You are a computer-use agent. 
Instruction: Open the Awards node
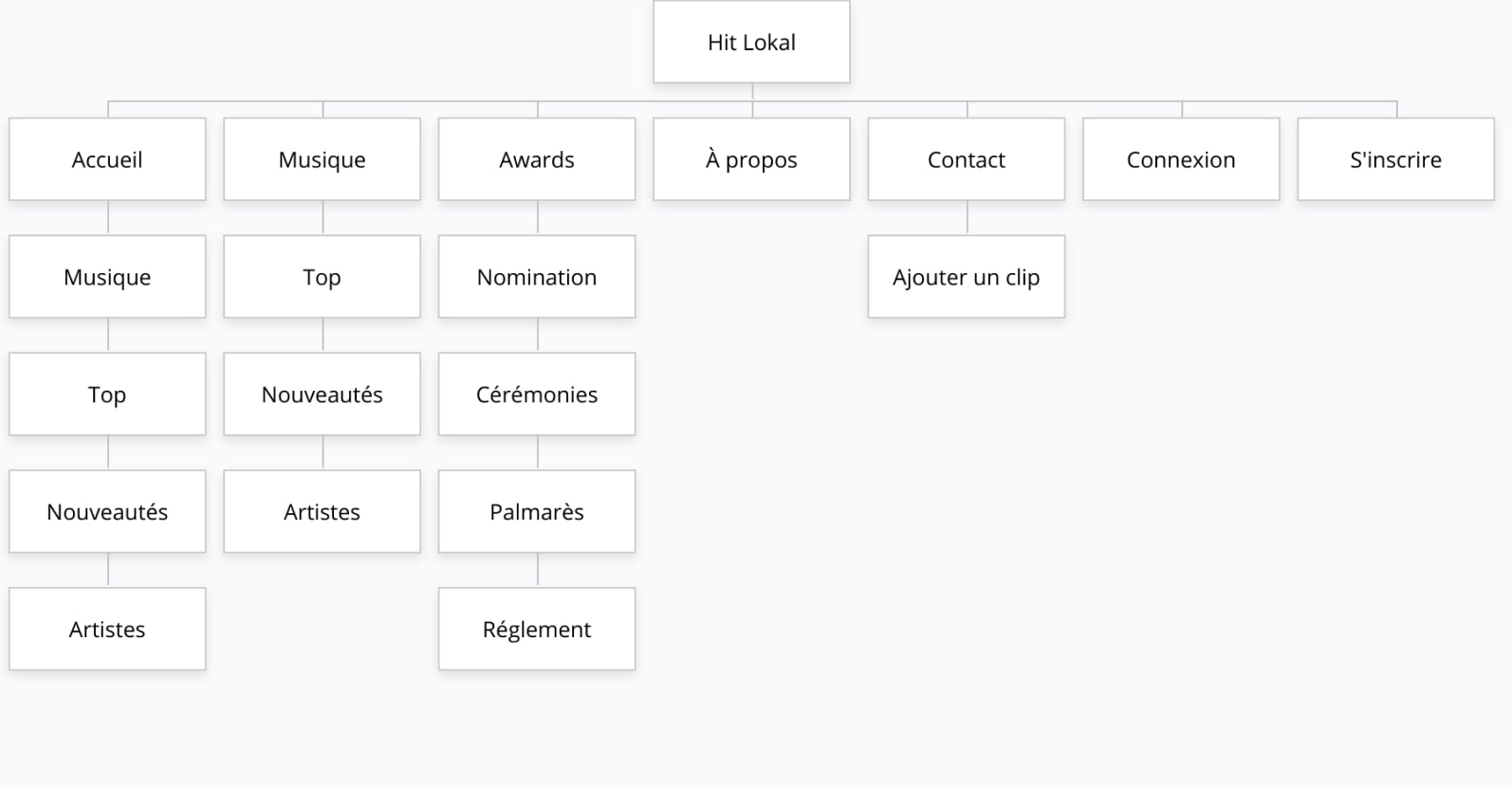pyautogui.click(x=537, y=159)
